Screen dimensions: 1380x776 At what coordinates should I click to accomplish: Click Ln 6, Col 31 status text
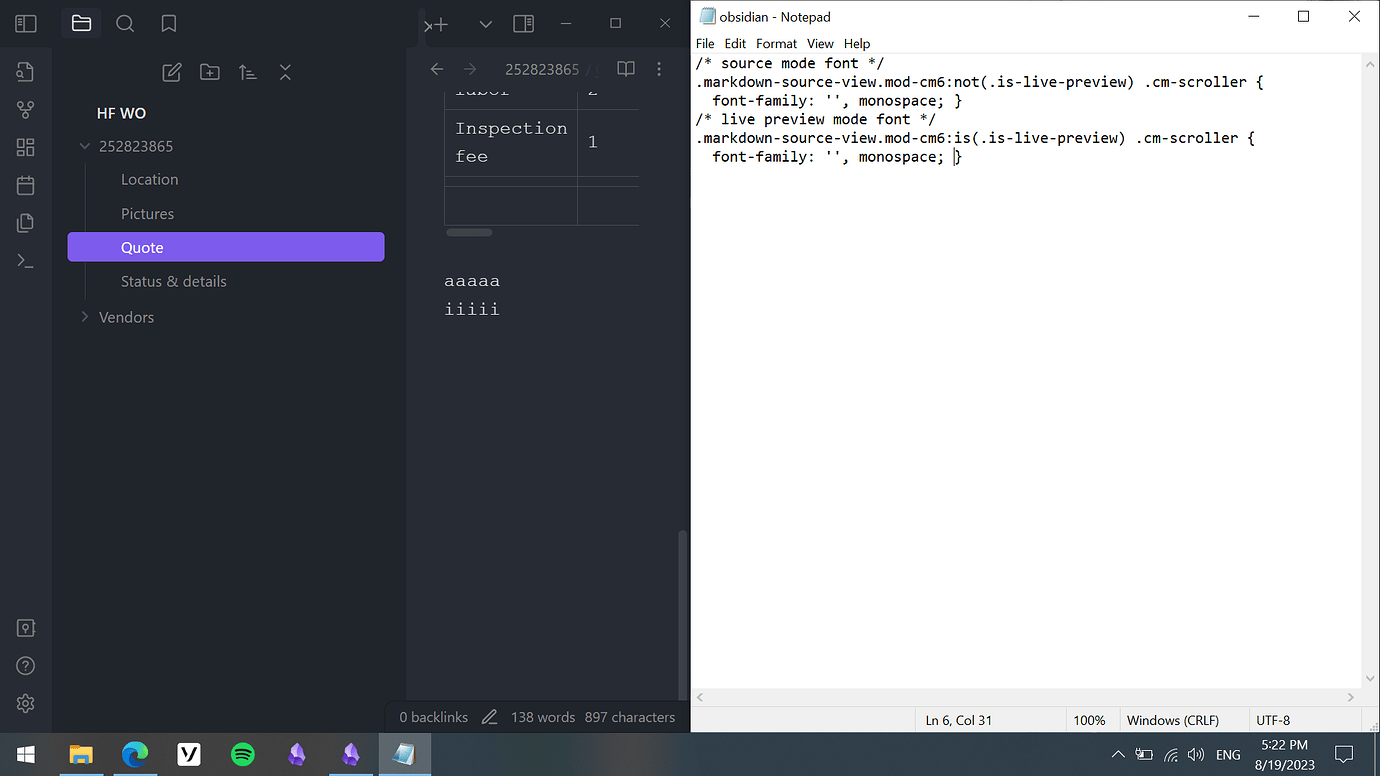click(x=959, y=720)
